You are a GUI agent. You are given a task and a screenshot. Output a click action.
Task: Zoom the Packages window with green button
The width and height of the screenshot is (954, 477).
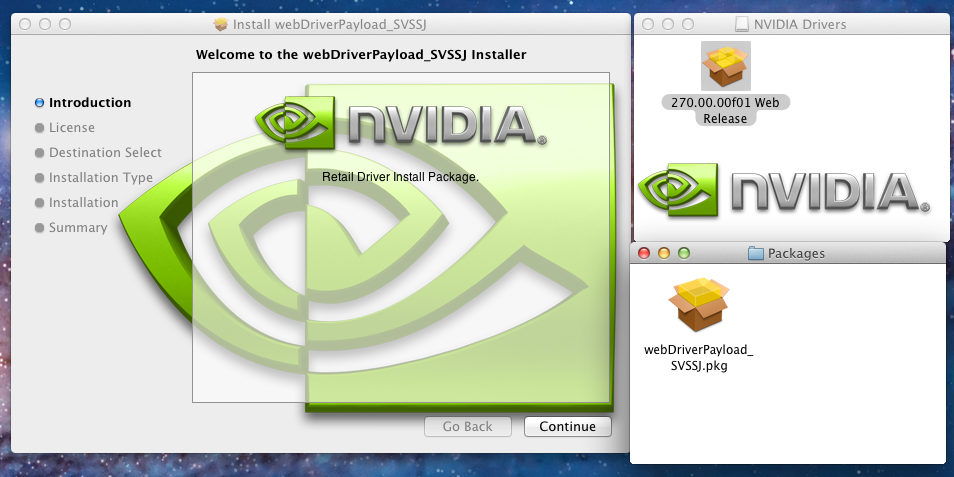click(x=684, y=253)
